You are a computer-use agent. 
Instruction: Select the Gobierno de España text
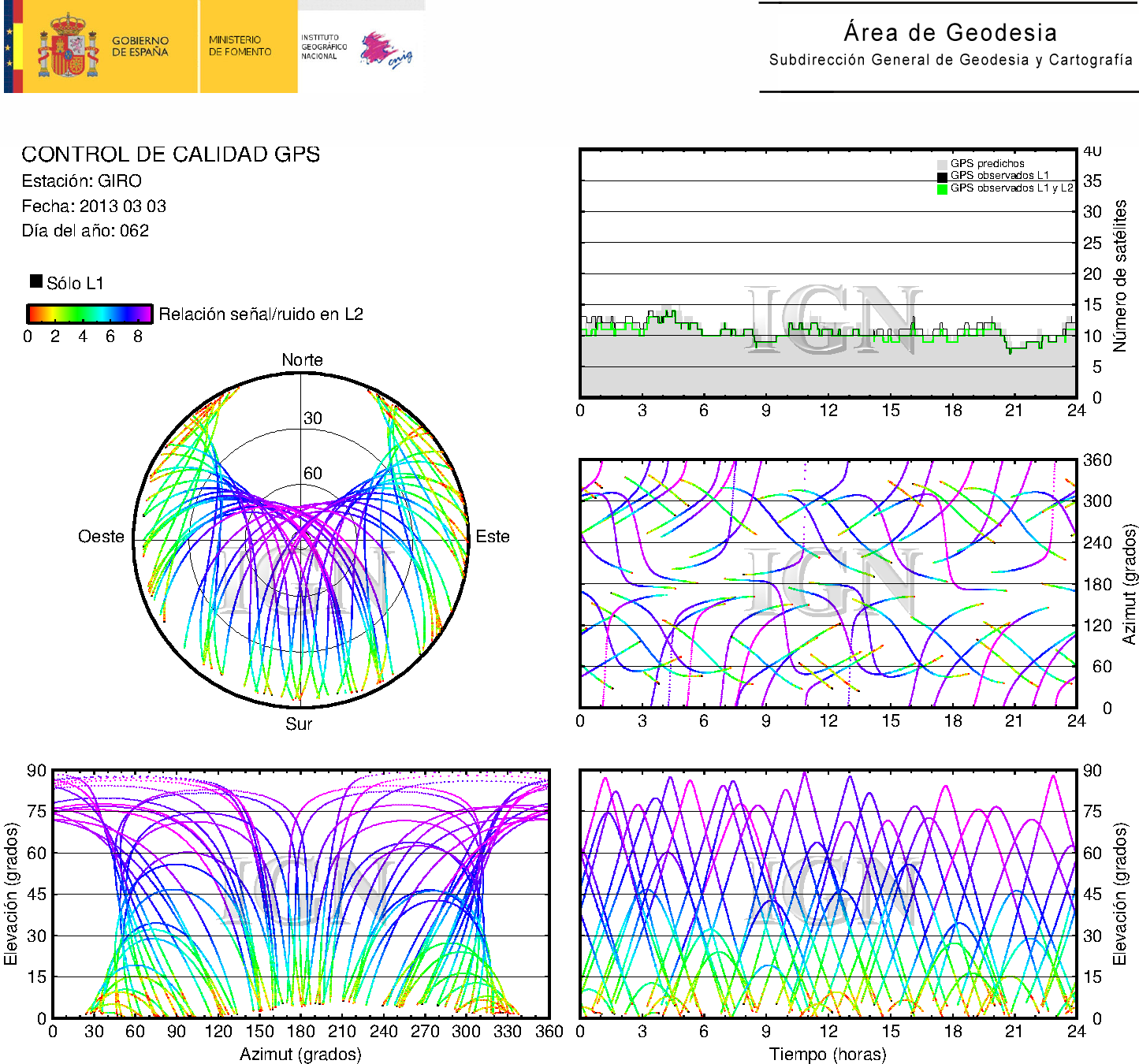[x=140, y=47]
